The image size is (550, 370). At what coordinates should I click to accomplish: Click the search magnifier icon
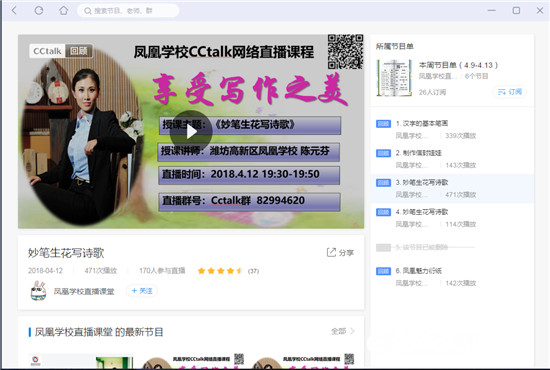click(88, 11)
